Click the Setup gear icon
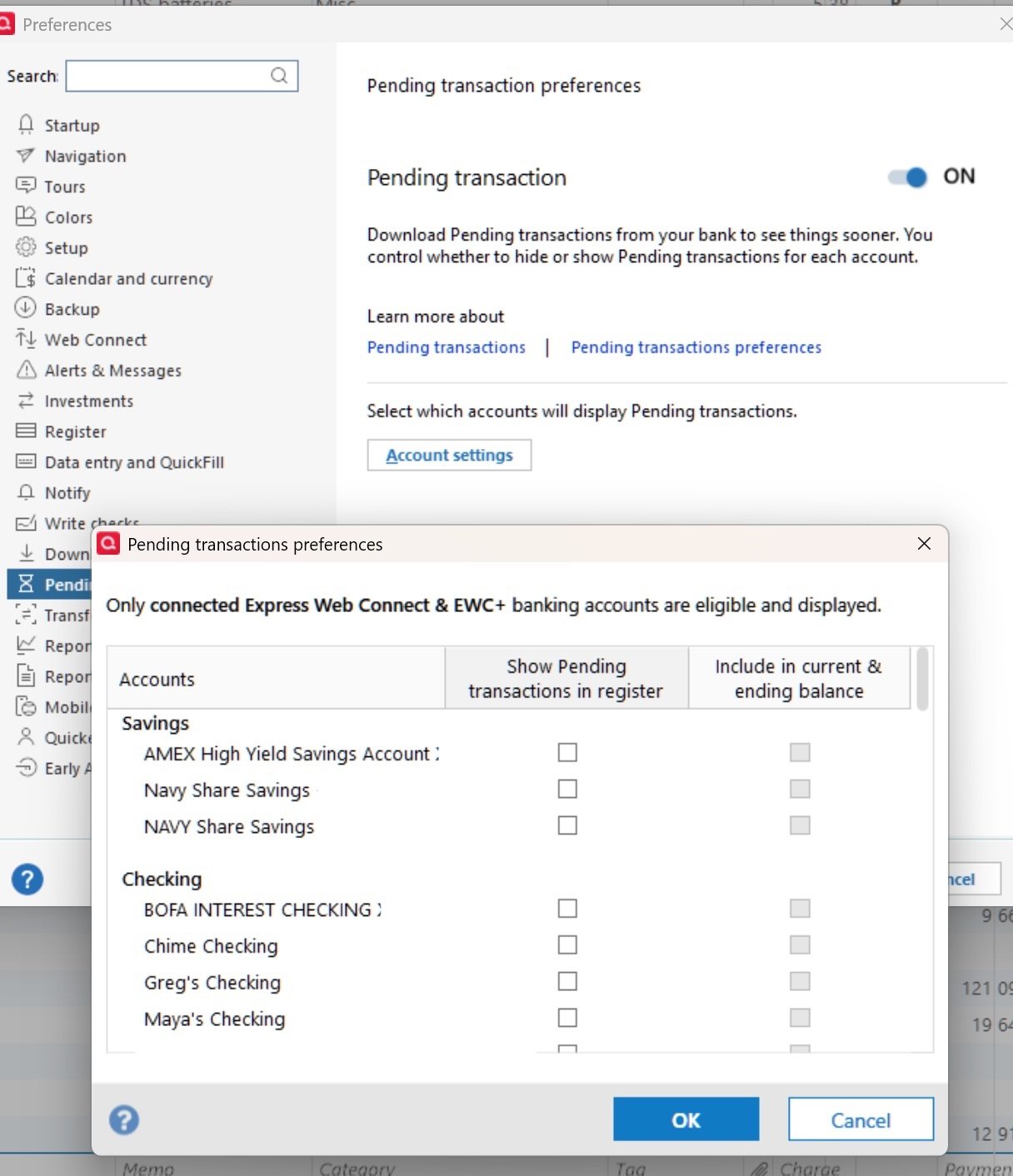The height and width of the screenshot is (1176, 1013). (26, 247)
